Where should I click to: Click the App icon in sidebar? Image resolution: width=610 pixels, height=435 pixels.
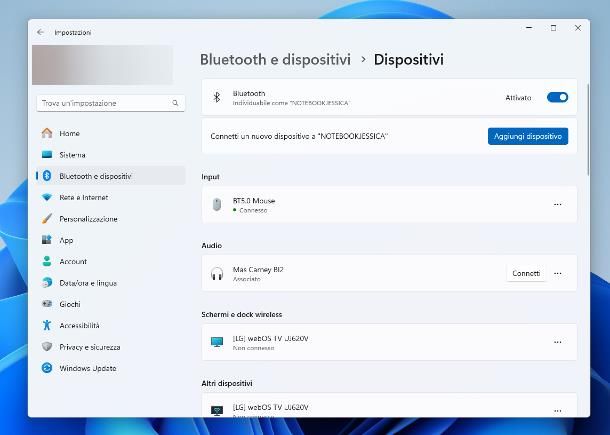tap(47, 240)
